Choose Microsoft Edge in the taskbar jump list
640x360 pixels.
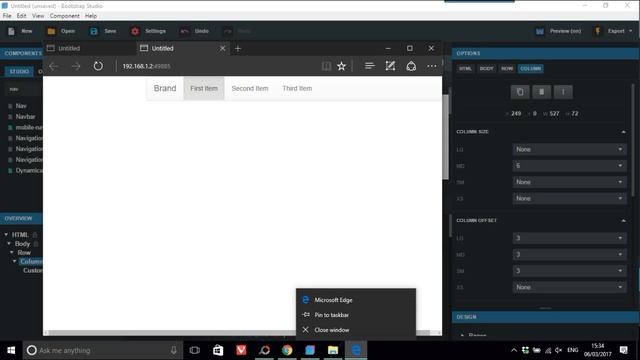[x=356, y=300]
